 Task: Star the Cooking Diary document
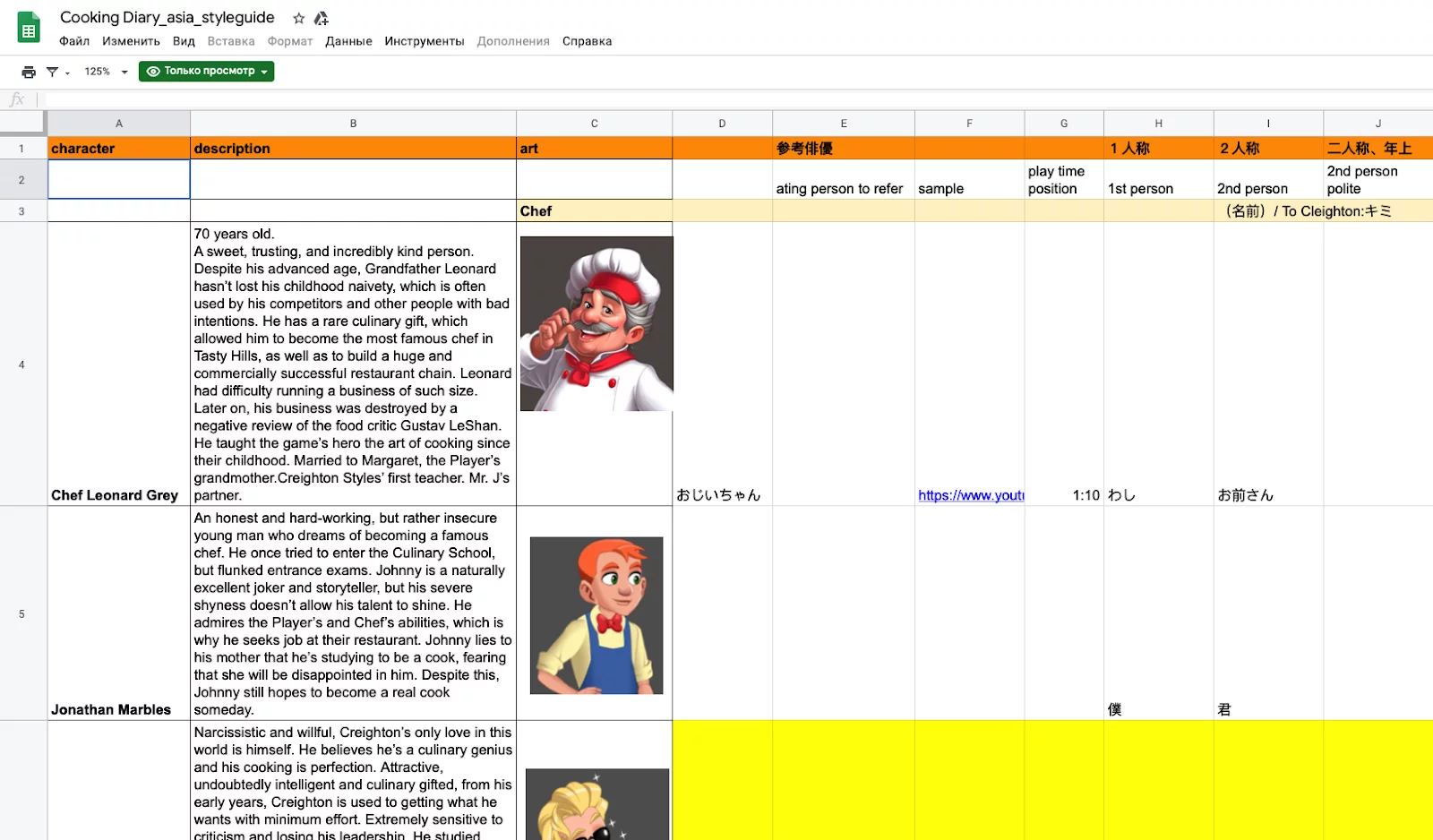click(x=299, y=18)
